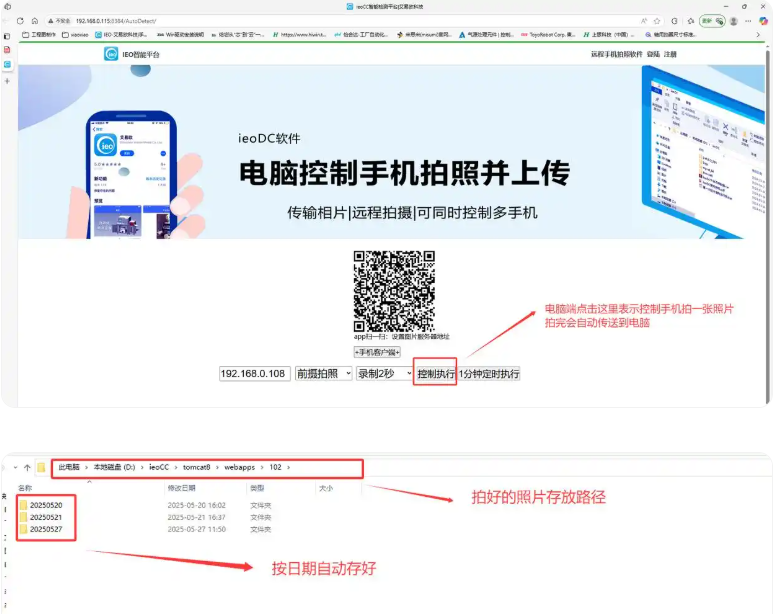Open the 工程图制作 bookmark

click(x=39, y=35)
